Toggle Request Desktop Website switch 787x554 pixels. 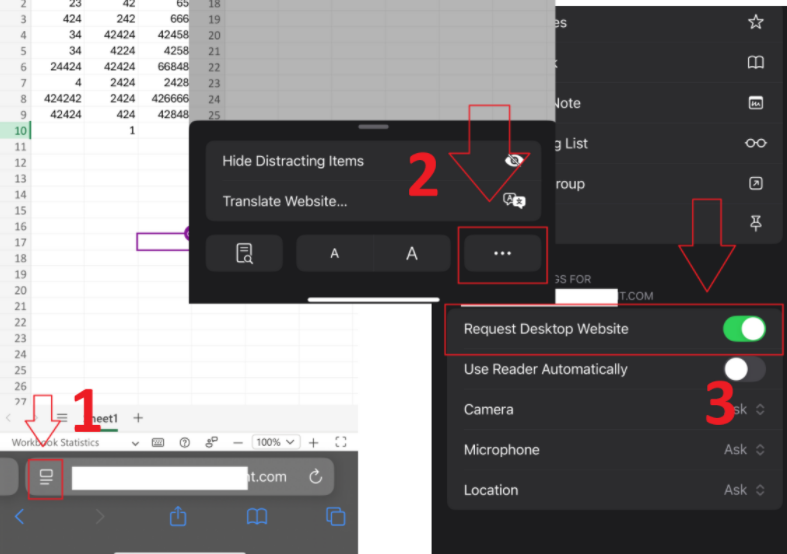(744, 329)
